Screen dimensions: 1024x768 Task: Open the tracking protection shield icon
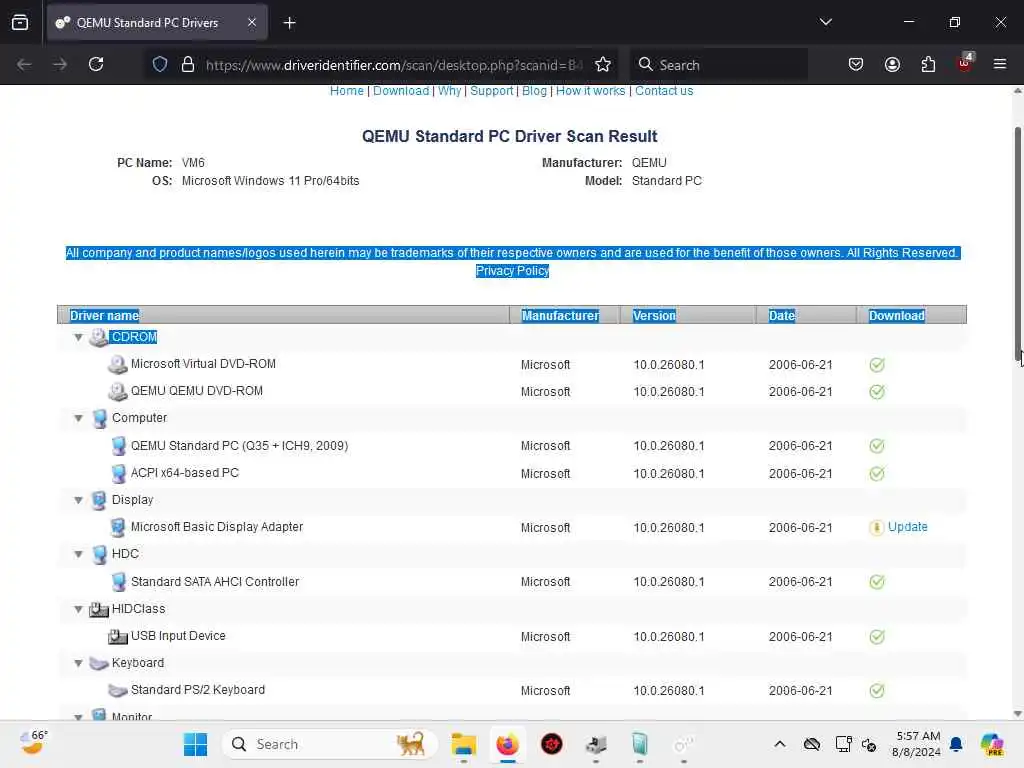coord(160,64)
